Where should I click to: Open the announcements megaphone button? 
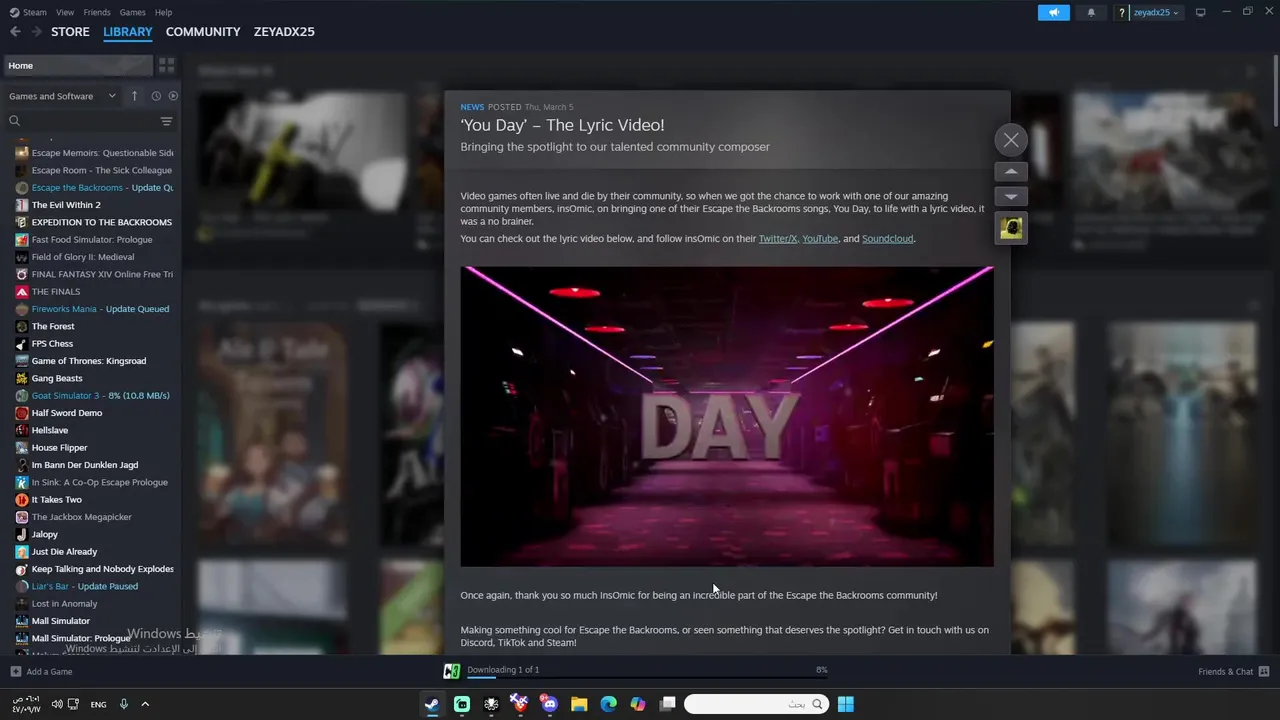tap(1054, 12)
